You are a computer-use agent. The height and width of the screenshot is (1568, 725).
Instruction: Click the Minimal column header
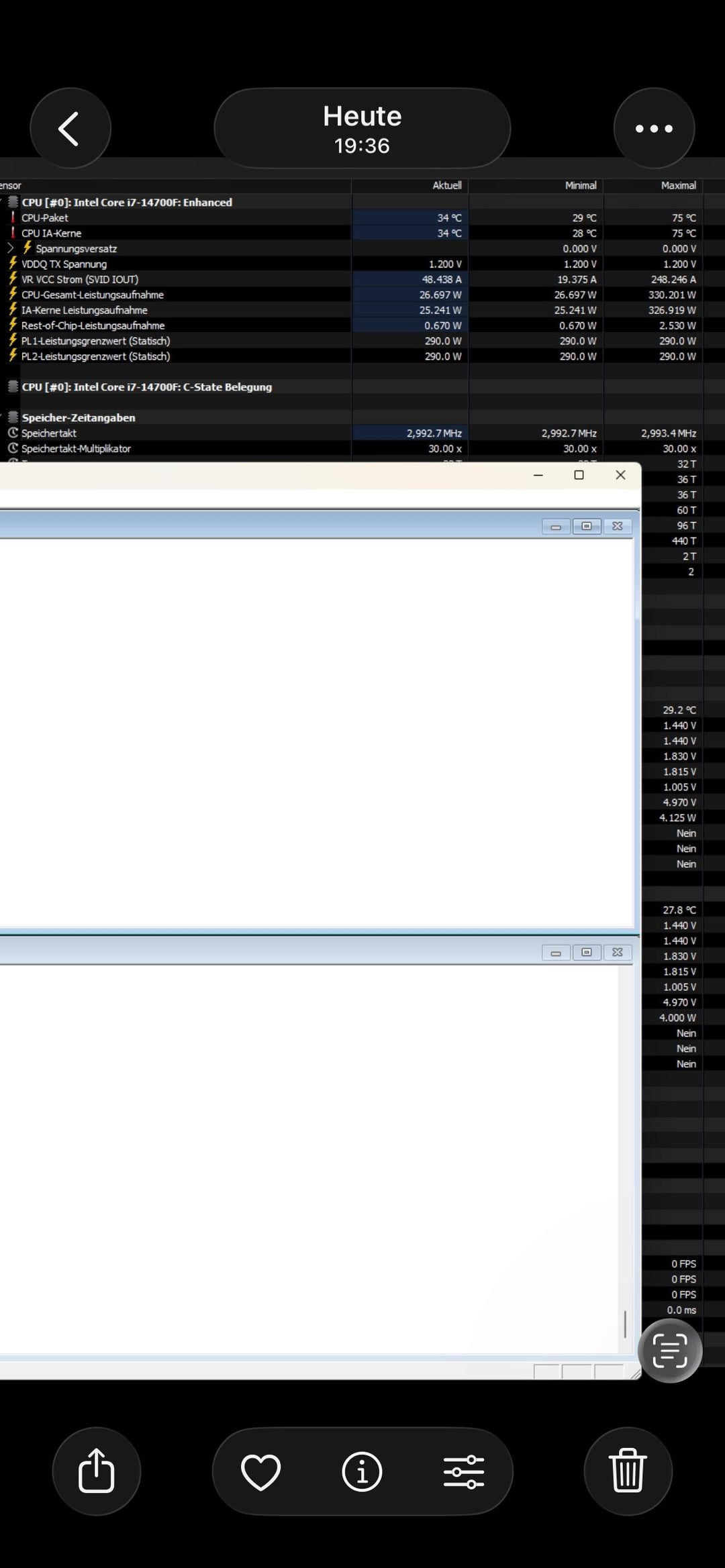580,185
